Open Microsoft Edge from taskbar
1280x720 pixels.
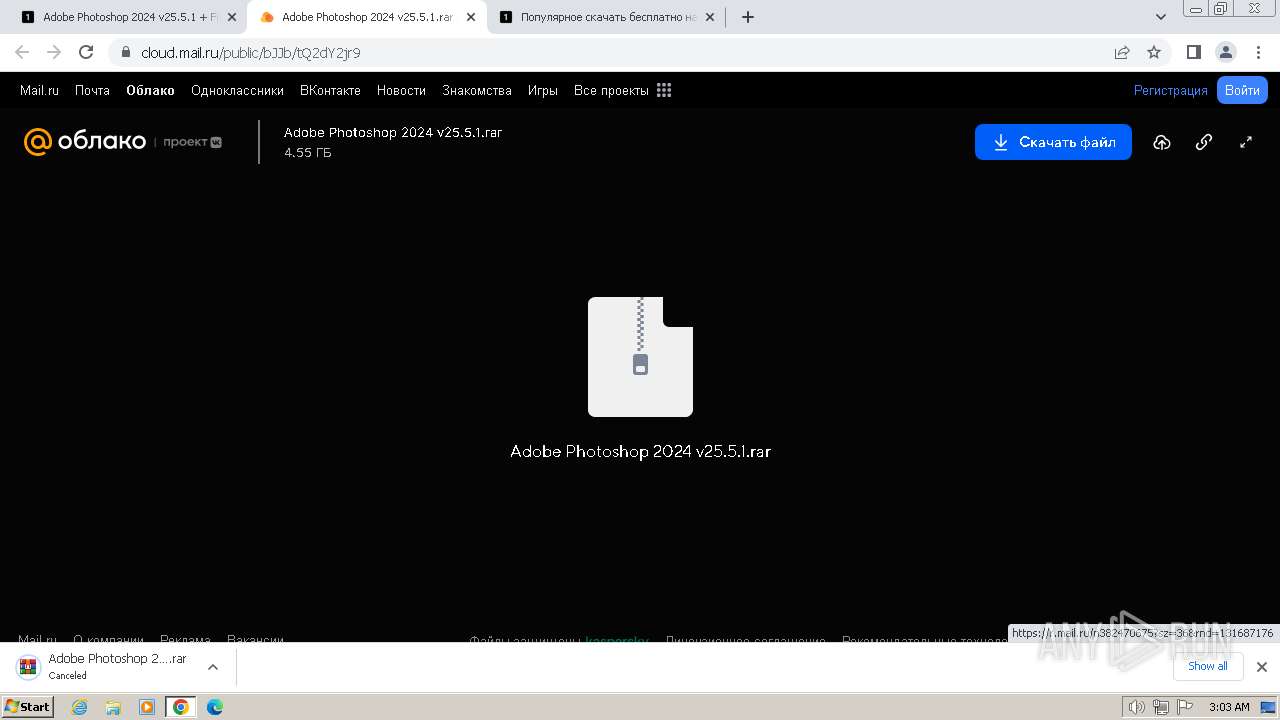(x=215, y=707)
